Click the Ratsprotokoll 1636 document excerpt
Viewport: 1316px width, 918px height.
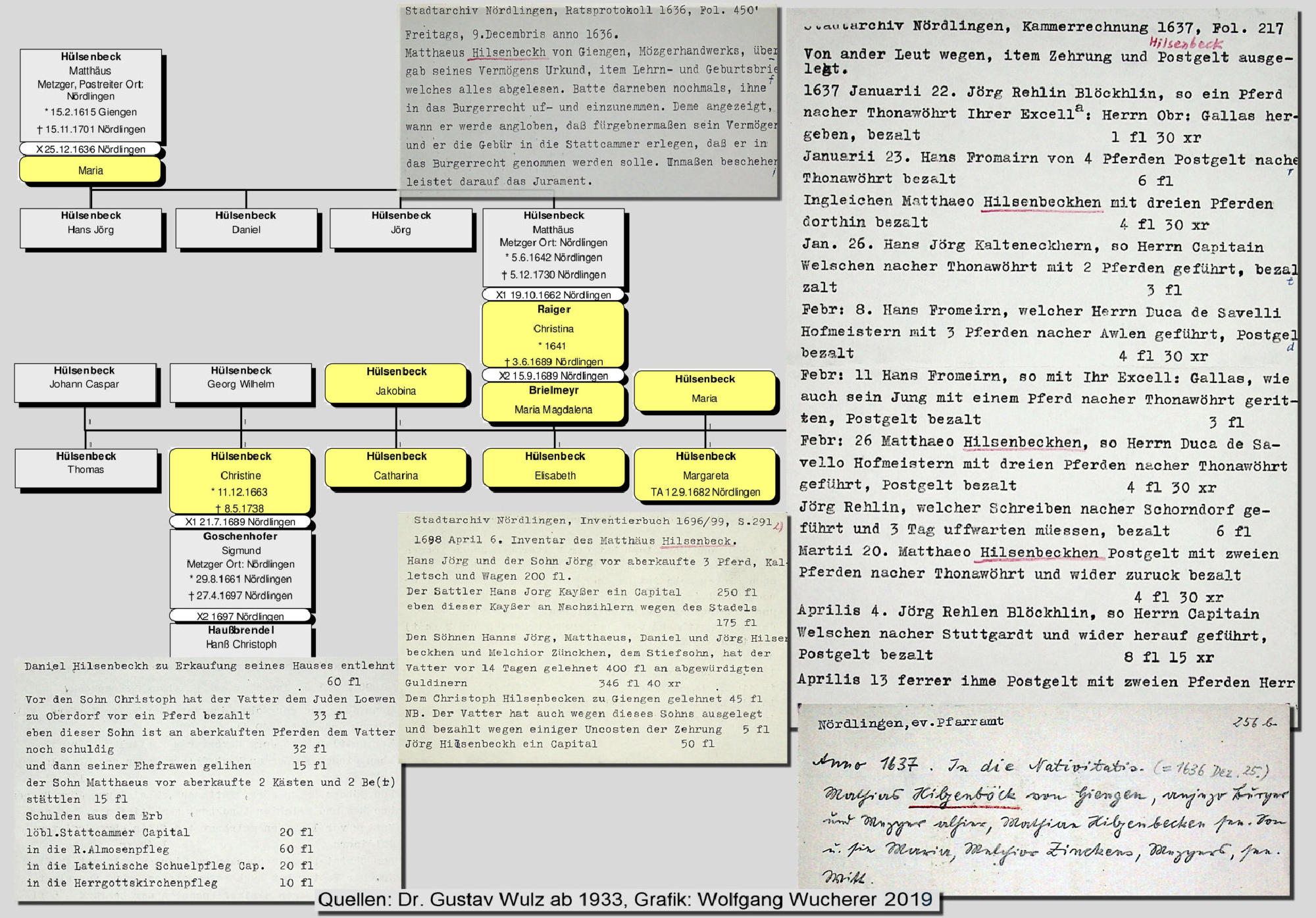590,99
